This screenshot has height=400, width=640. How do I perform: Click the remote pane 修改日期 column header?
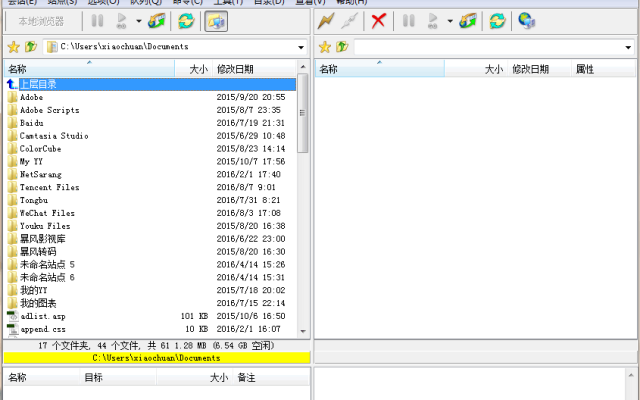pos(539,69)
